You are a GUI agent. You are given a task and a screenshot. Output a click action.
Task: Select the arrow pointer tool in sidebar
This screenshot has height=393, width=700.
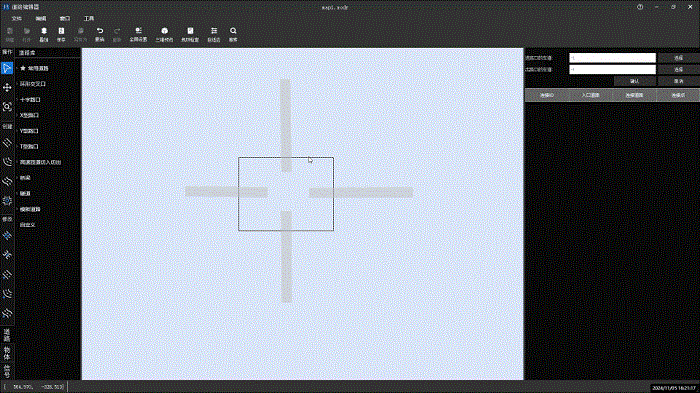(7, 68)
